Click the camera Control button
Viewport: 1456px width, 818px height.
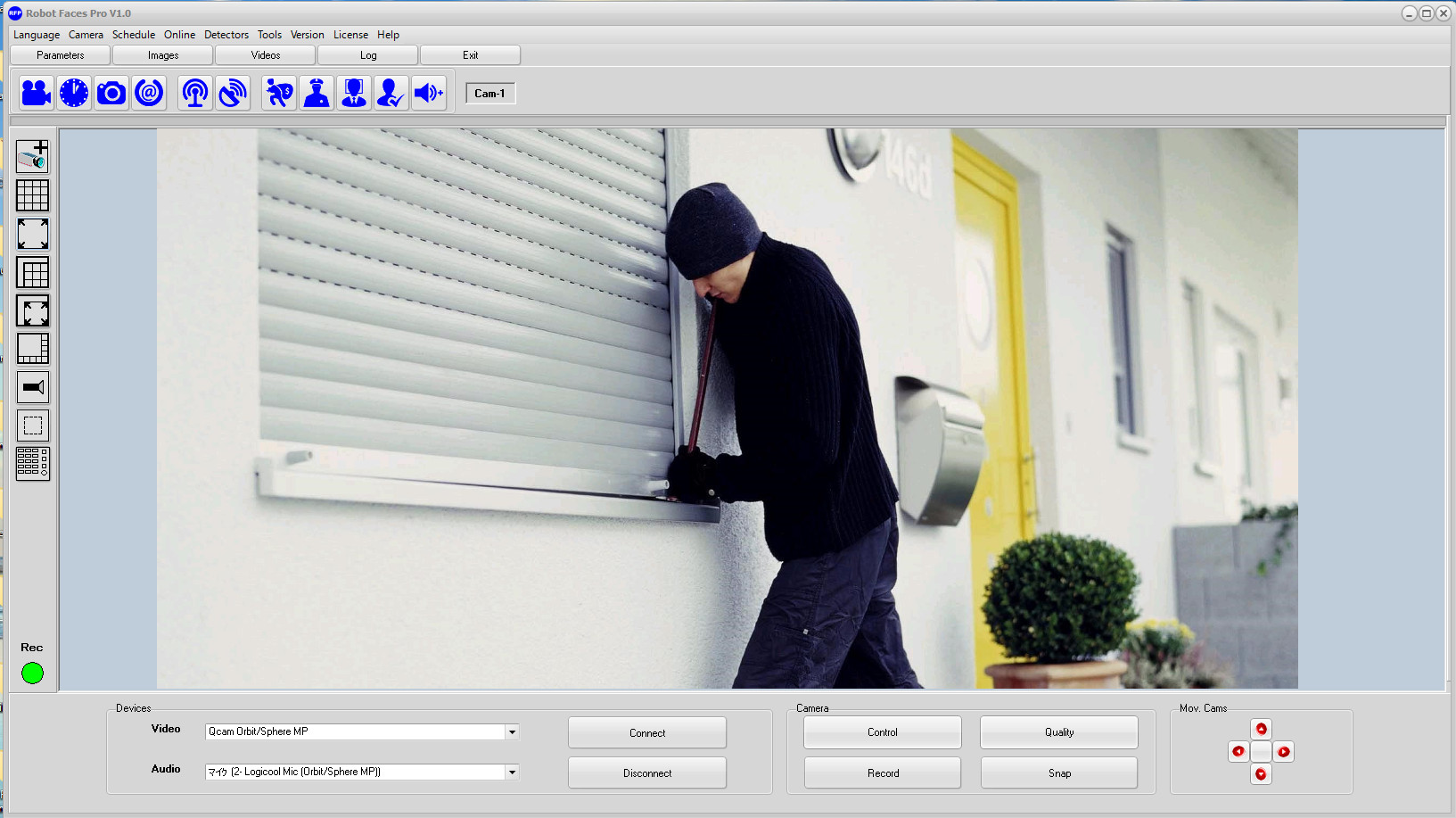(883, 732)
